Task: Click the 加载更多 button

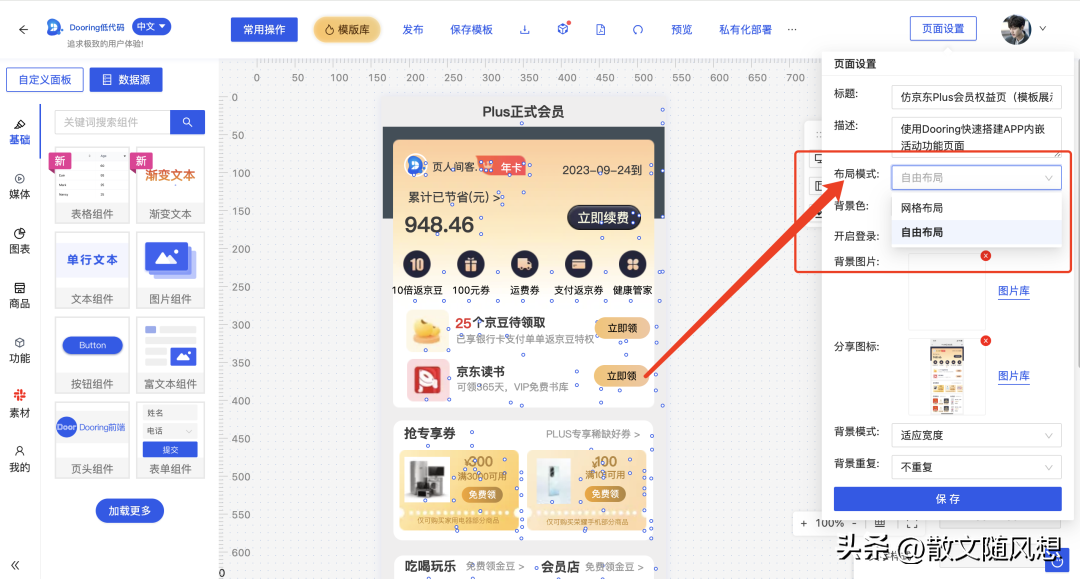Action: [129, 511]
